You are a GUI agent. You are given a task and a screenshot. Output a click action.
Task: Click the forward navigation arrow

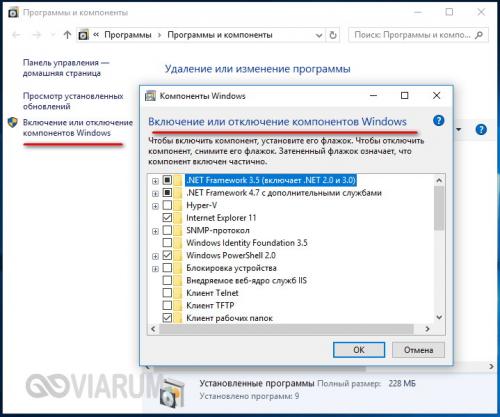pyautogui.click(x=37, y=35)
